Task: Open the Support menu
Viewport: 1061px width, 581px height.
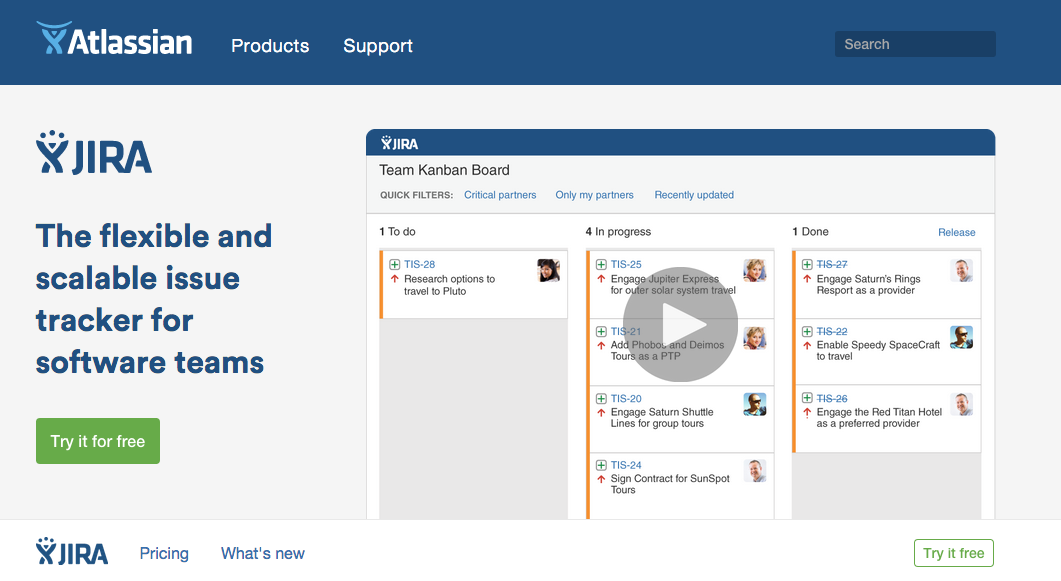Action: (x=378, y=45)
